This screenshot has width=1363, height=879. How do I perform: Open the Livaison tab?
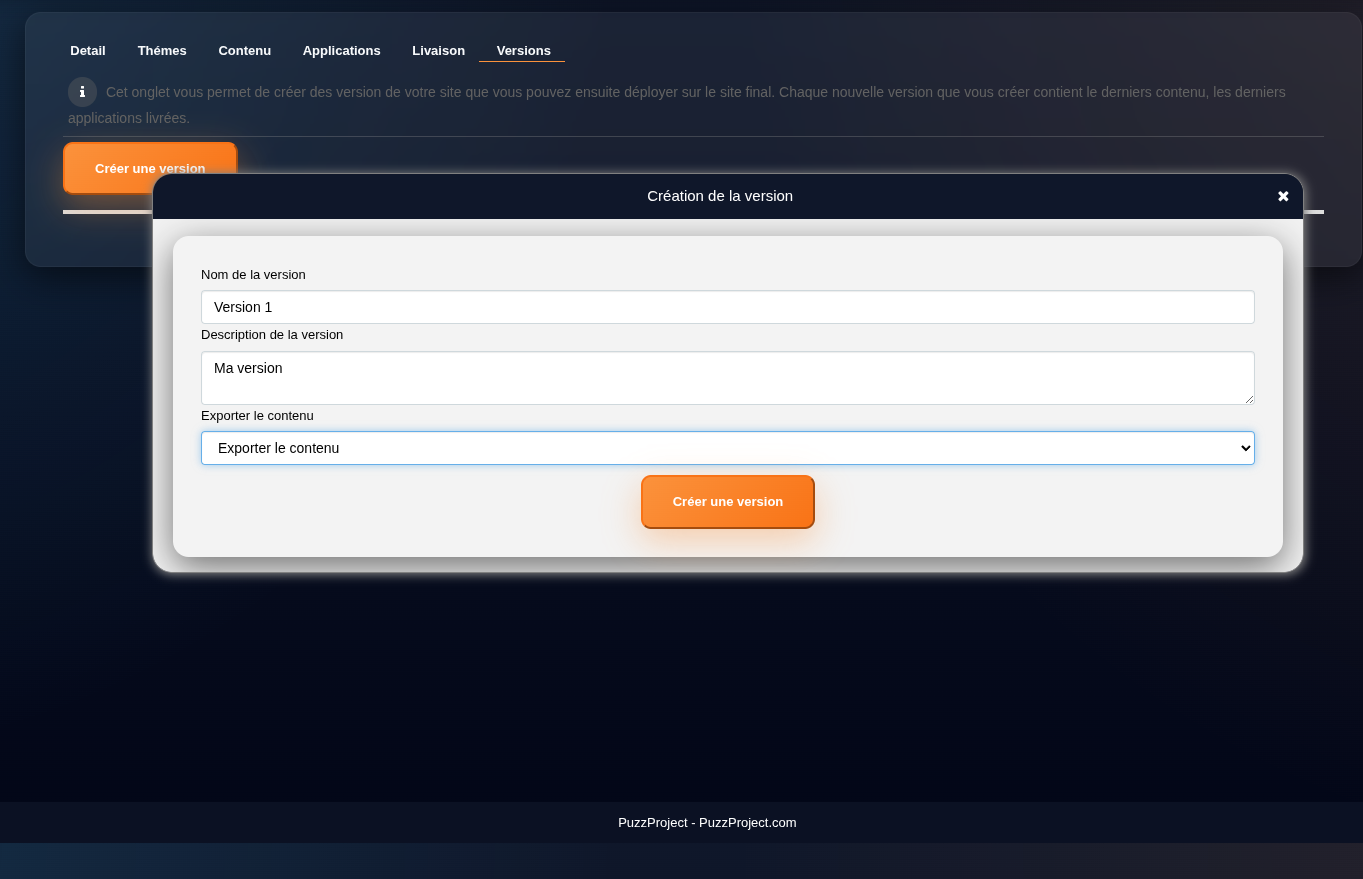pyautogui.click(x=438, y=51)
